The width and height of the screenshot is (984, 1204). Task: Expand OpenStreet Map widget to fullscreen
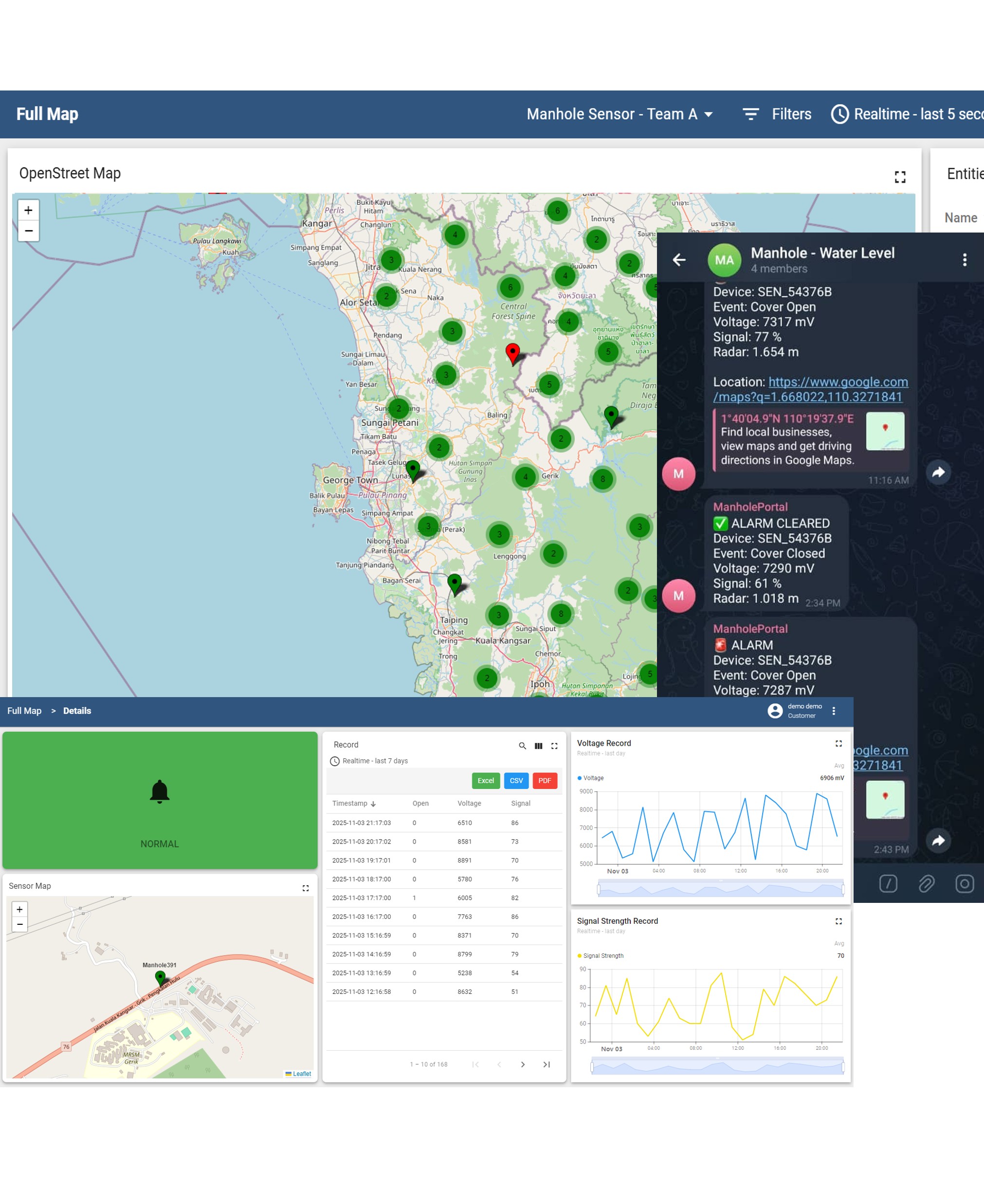(x=899, y=177)
